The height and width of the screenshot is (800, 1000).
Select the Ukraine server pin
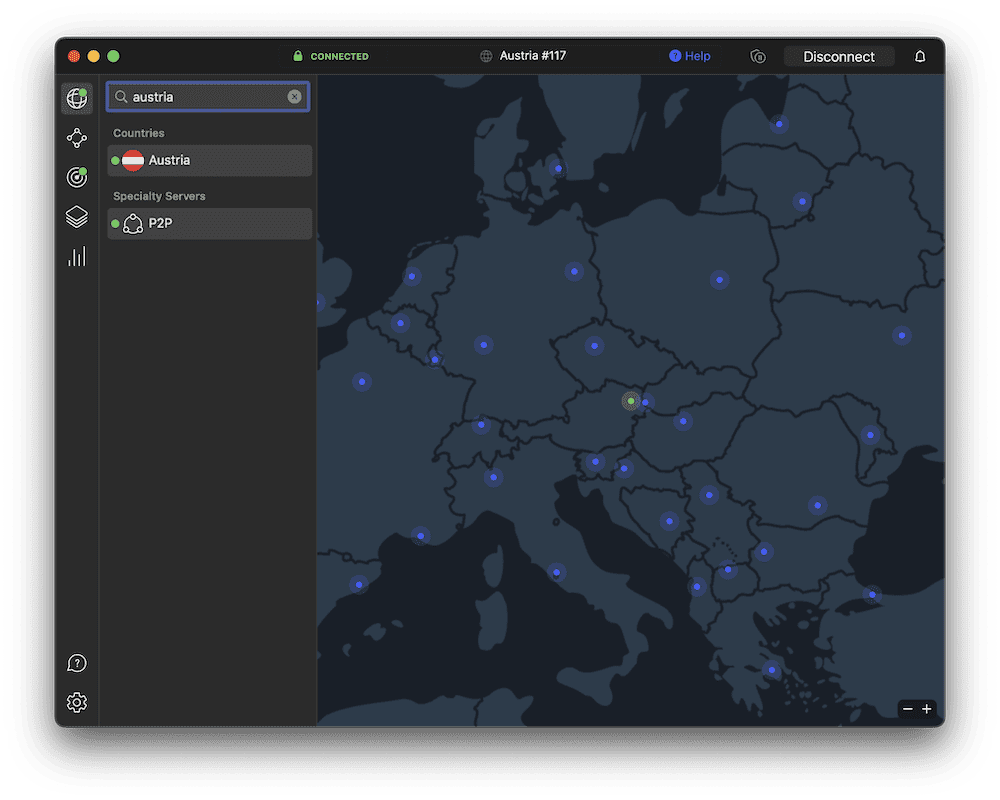pyautogui.click(x=902, y=335)
